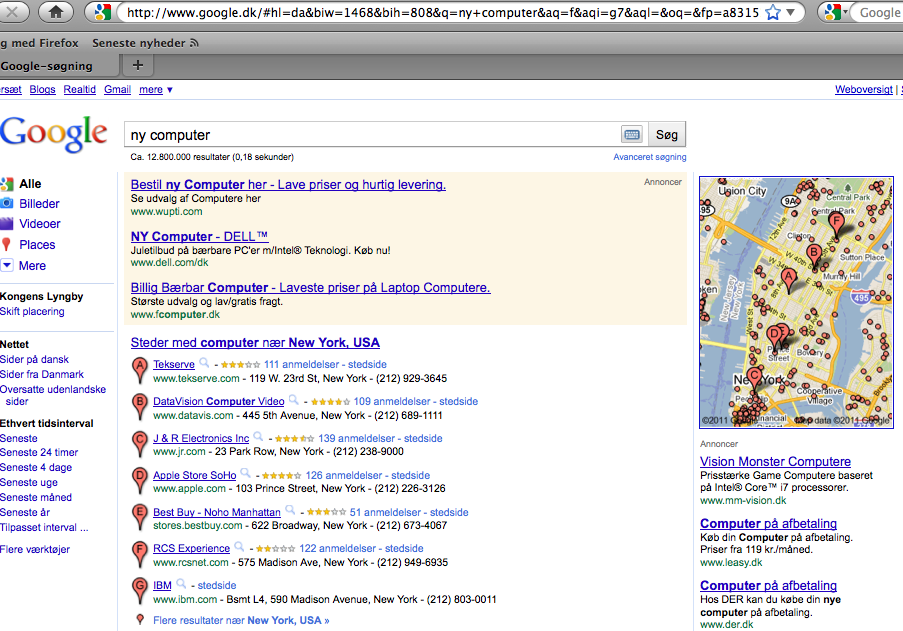Restrict results to Sider fra Danmark
Image resolution: width=903 pixels, height=631 pixels.
click(x=42, y=374)
